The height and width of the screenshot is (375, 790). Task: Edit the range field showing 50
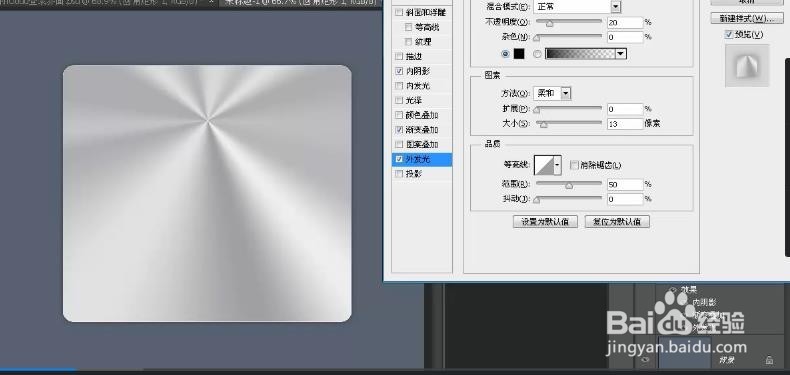[625, 185]
